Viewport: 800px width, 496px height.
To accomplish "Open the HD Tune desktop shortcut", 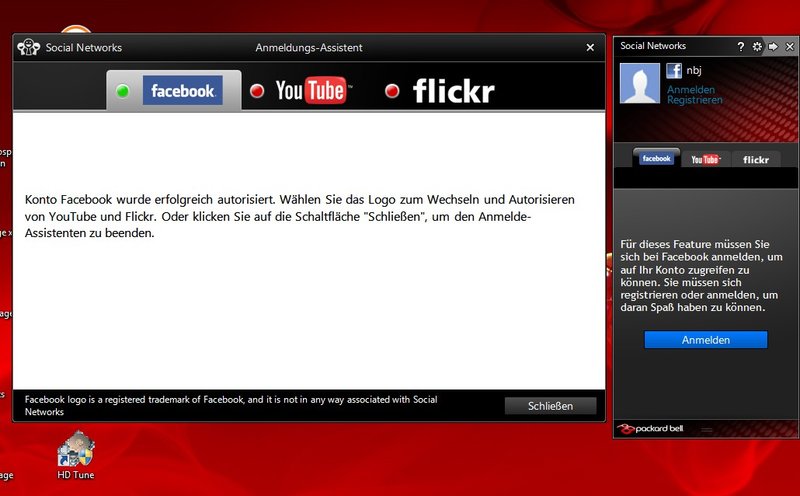I will coord(76,455).
